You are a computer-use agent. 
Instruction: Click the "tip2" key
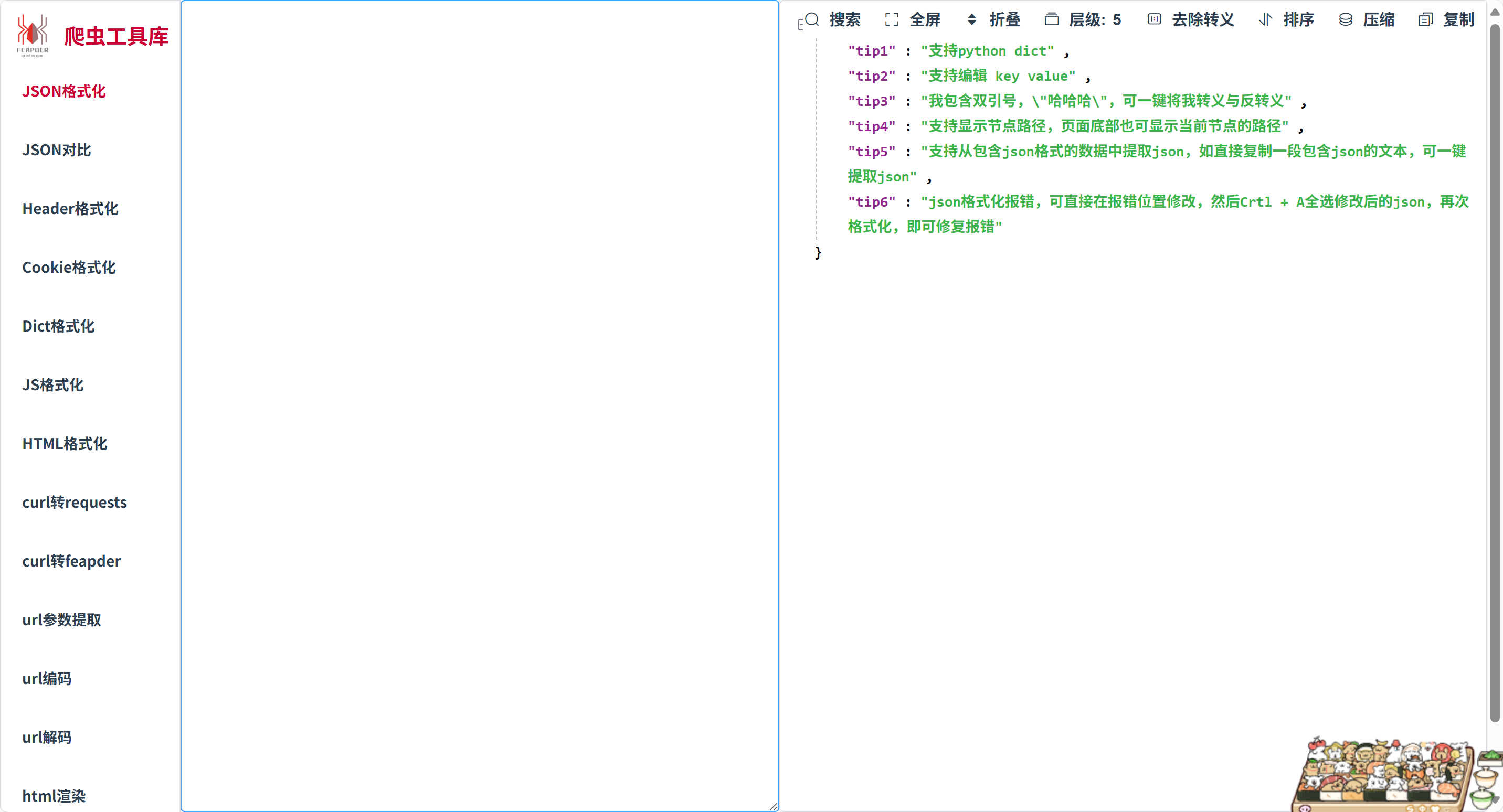pos(872,77)
